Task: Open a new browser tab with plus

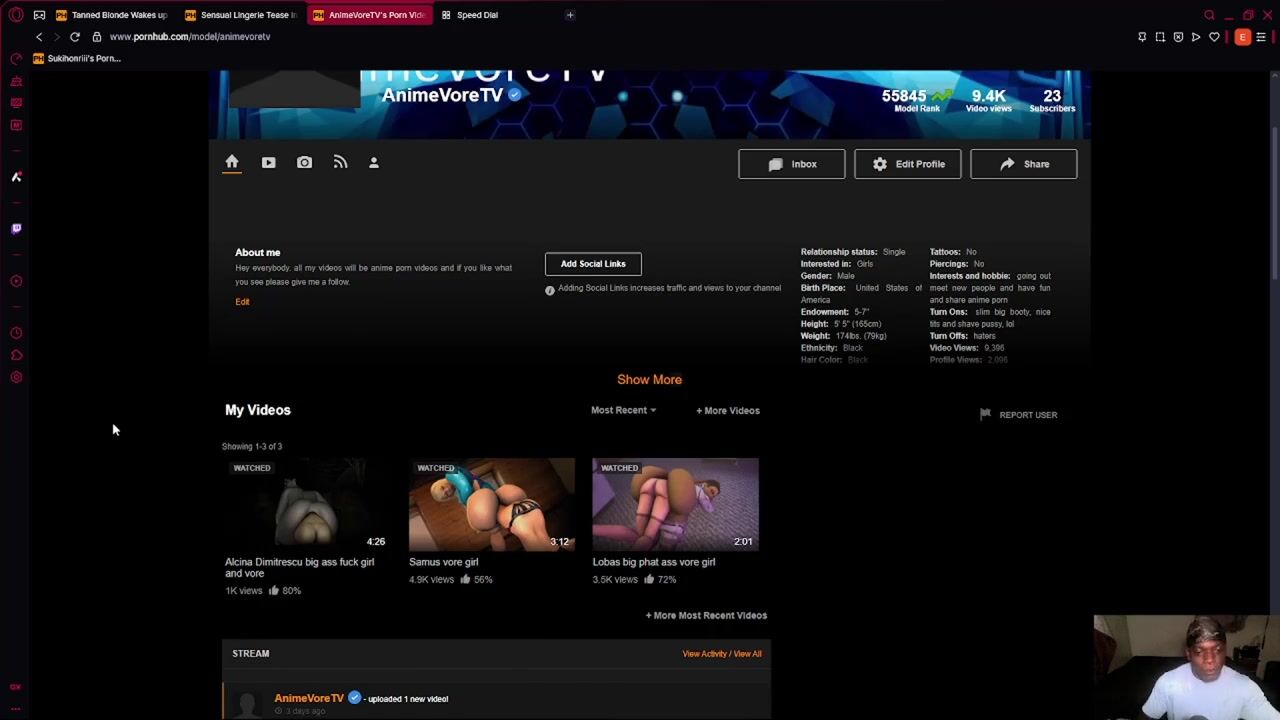Action: point(570,15)
